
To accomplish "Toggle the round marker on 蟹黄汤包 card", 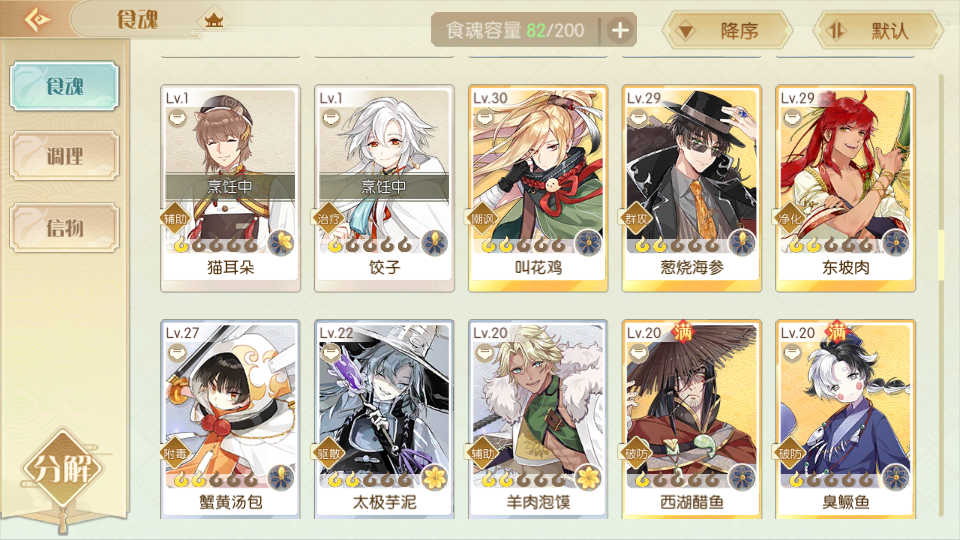I will pos(178,352).
